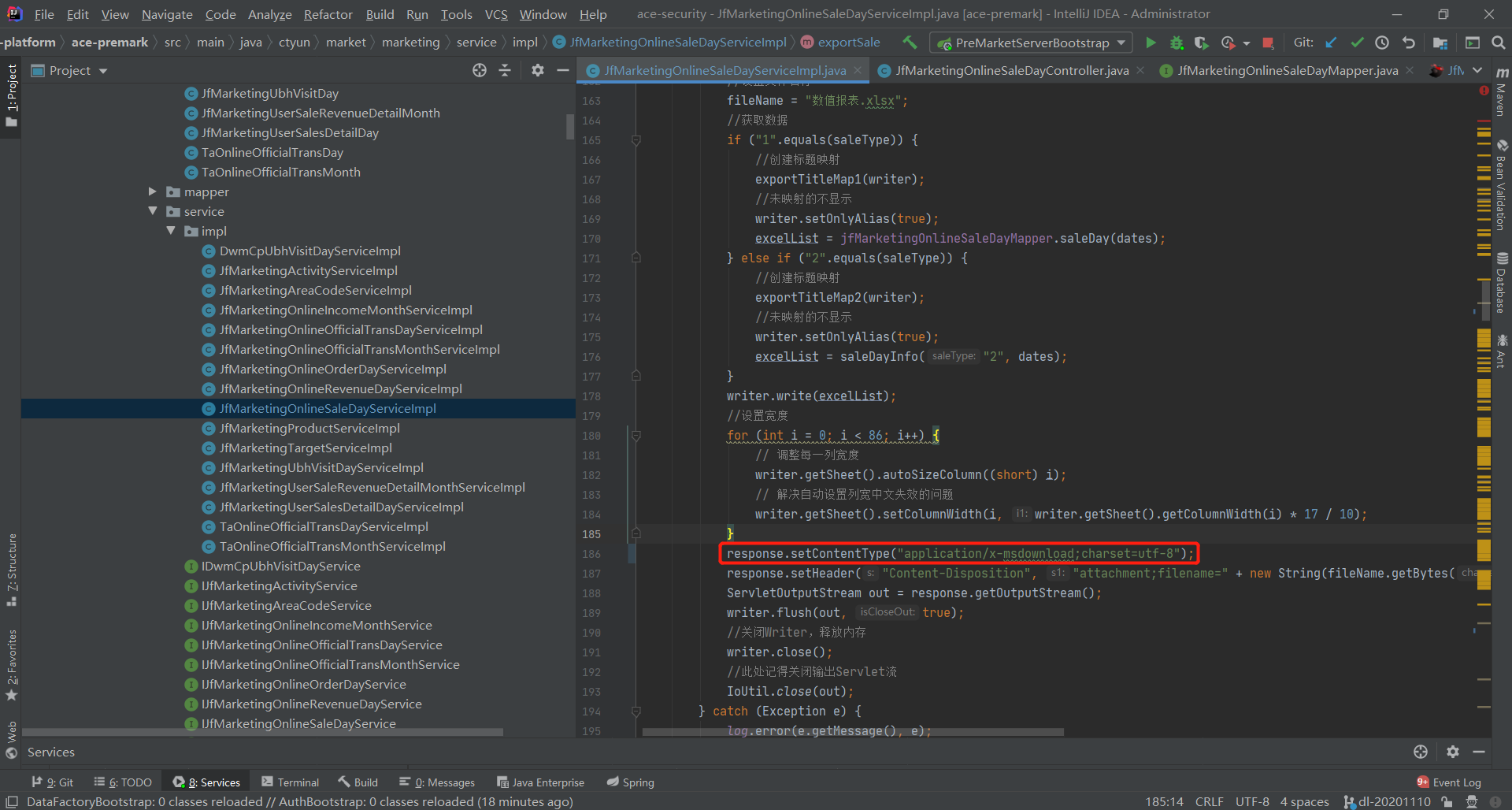
Task: Collapse the impl folder in project tree
Action: [171, 231]
